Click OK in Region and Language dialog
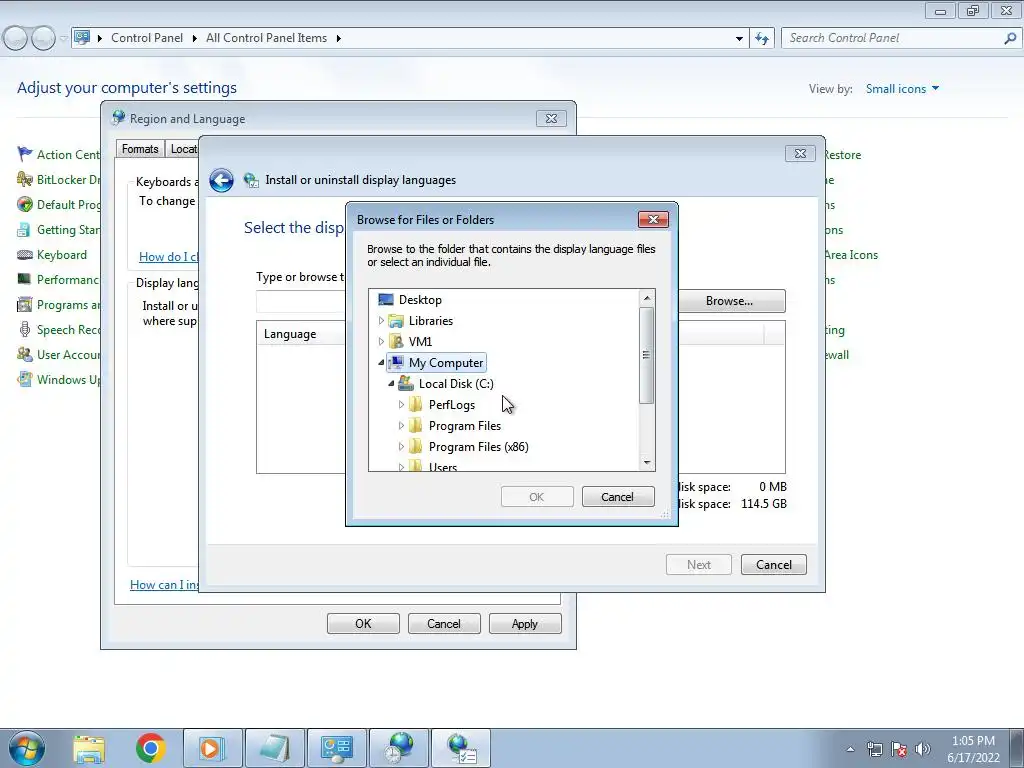1024x768 pixels. tap(363, 624)
